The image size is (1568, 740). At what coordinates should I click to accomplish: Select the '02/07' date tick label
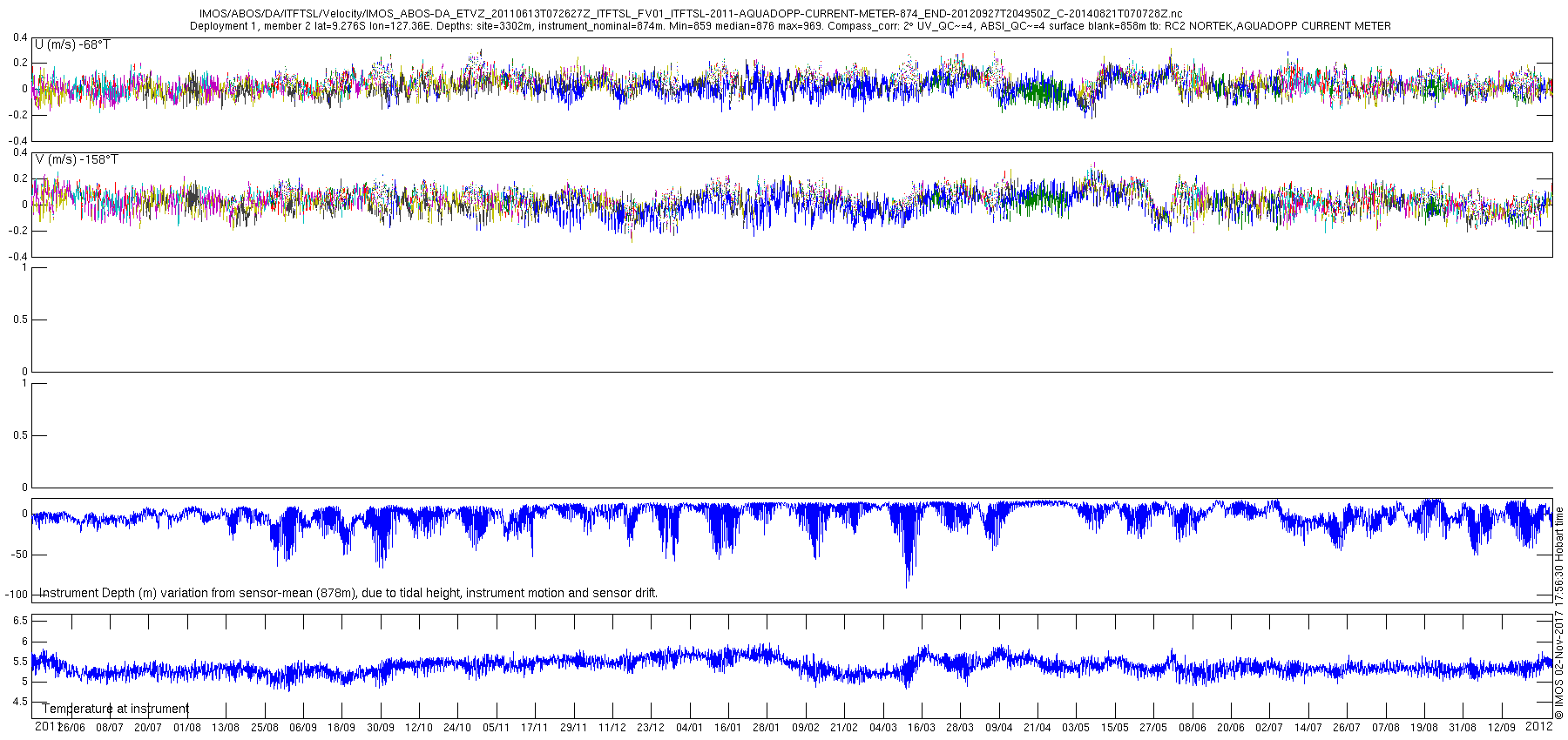pos(1269,728)
